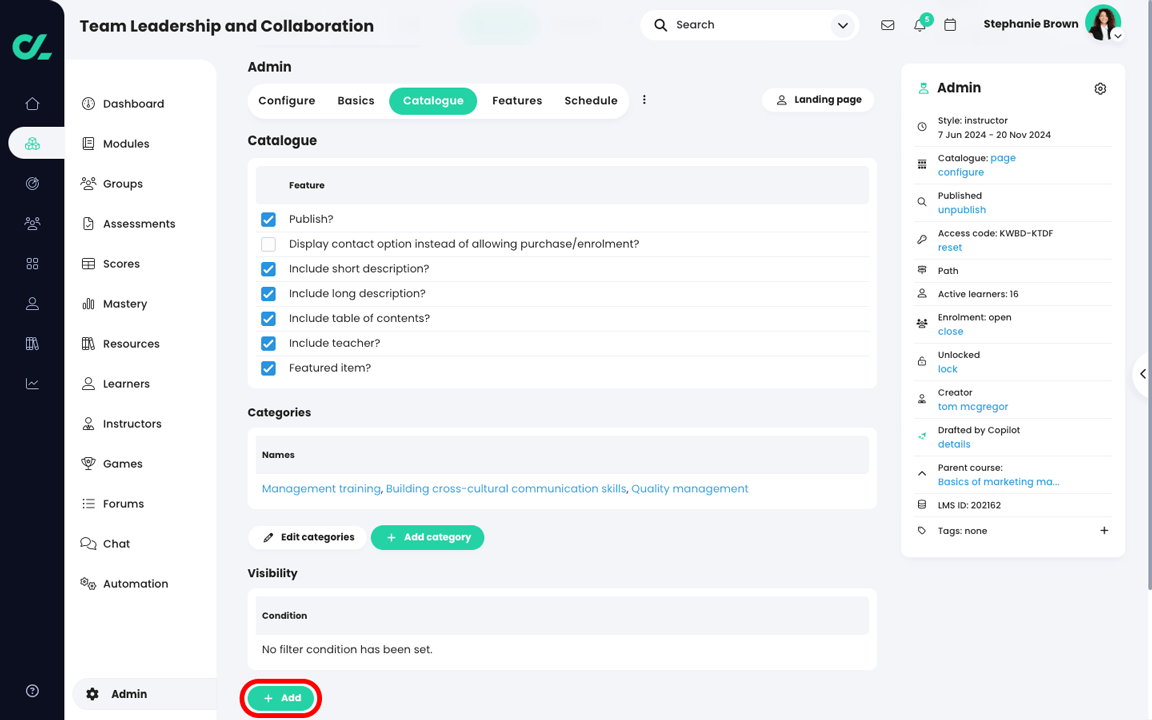
Task: Select the Catalogue tab
Action: 433,101
